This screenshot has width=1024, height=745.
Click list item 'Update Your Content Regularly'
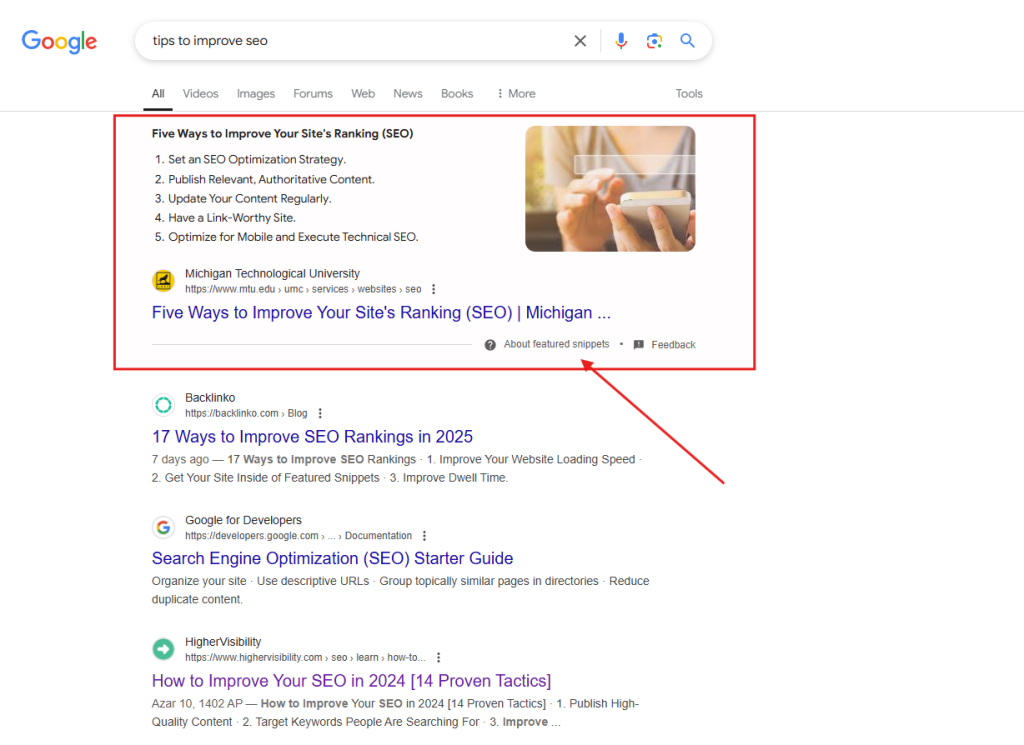[250, 198]
